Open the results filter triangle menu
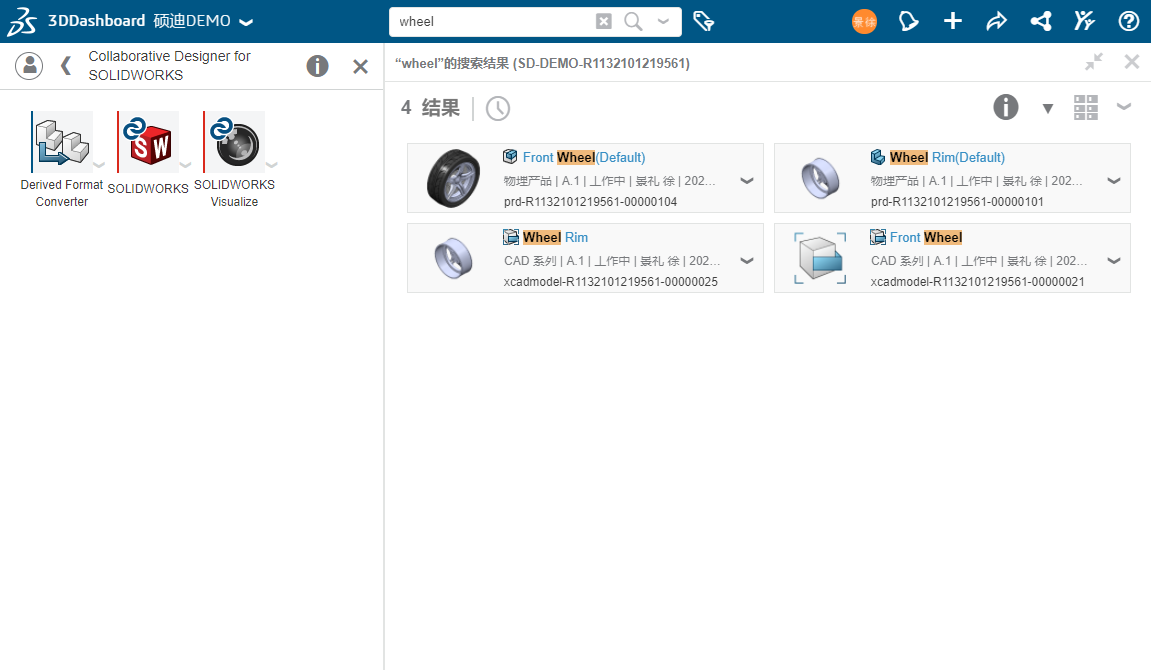The height and width of the screenshot is (670, 1151). coord(1048,108)
